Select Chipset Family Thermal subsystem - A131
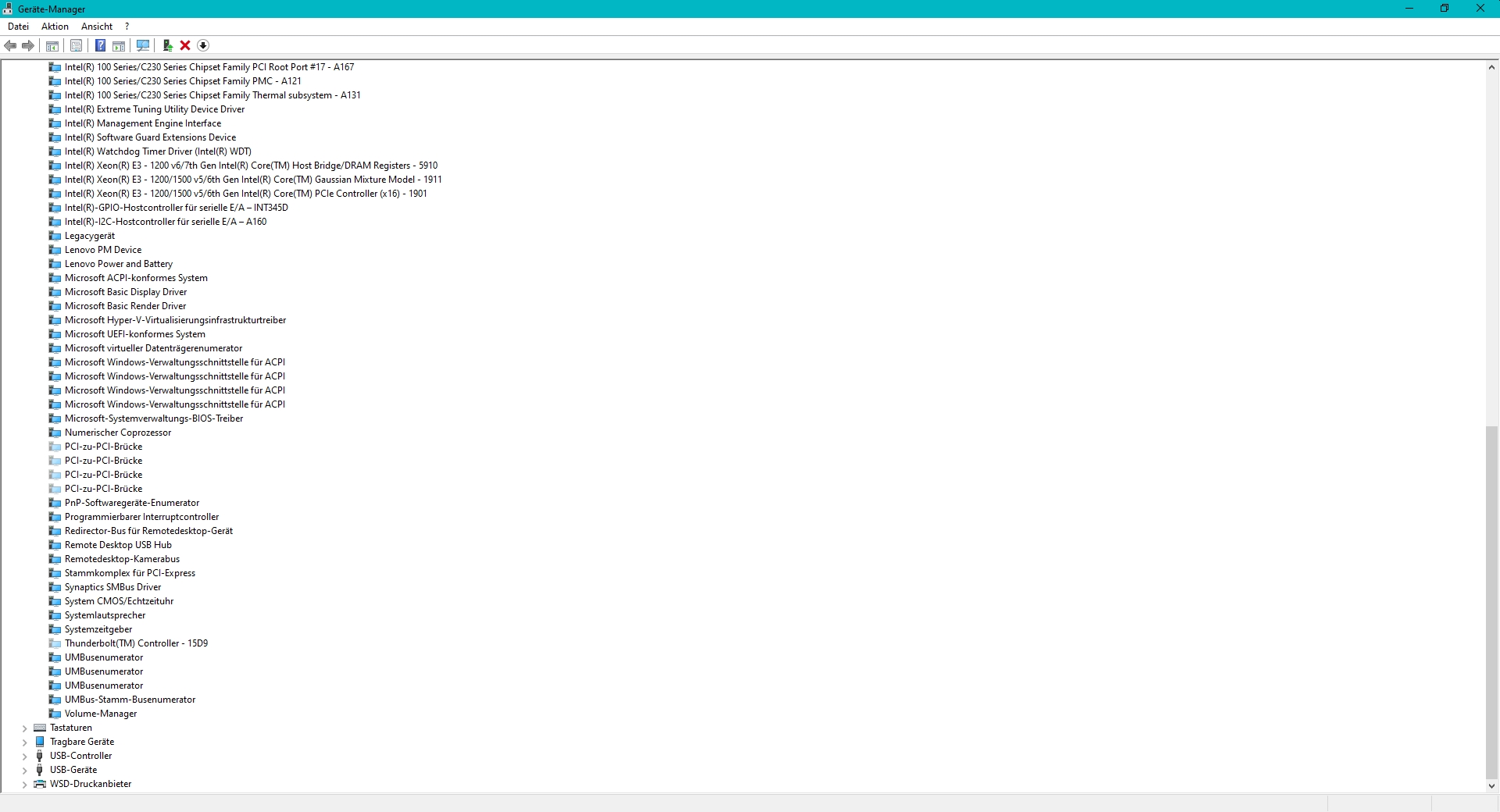The height and width of the screenshot is (812, 1500). (212, 95)
